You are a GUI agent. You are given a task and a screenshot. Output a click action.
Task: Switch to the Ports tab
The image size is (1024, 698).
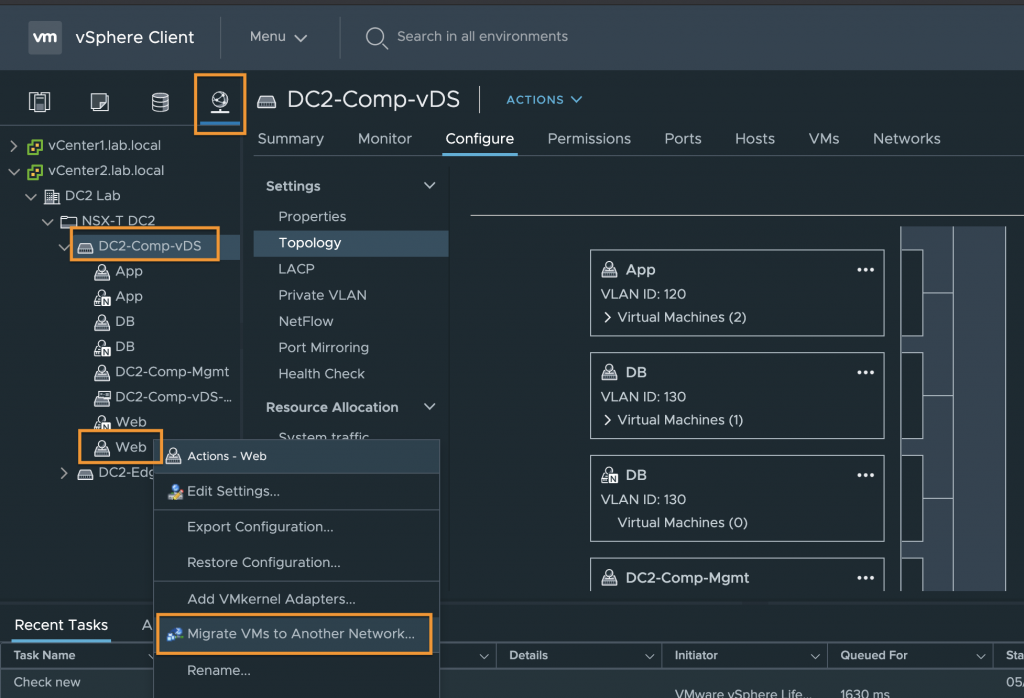pos(682,138)
